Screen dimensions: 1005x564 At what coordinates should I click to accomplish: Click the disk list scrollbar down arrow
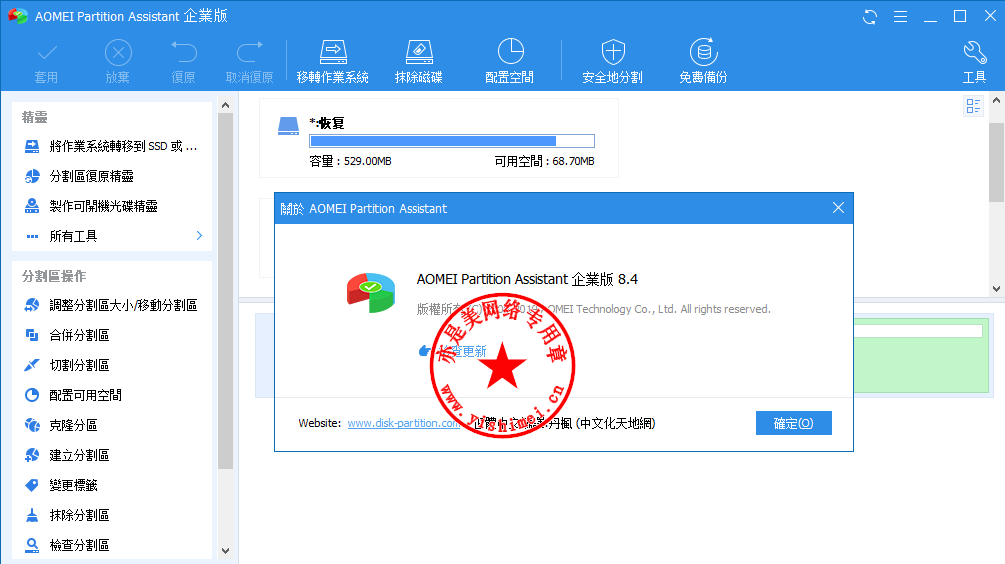click(996, 289)
